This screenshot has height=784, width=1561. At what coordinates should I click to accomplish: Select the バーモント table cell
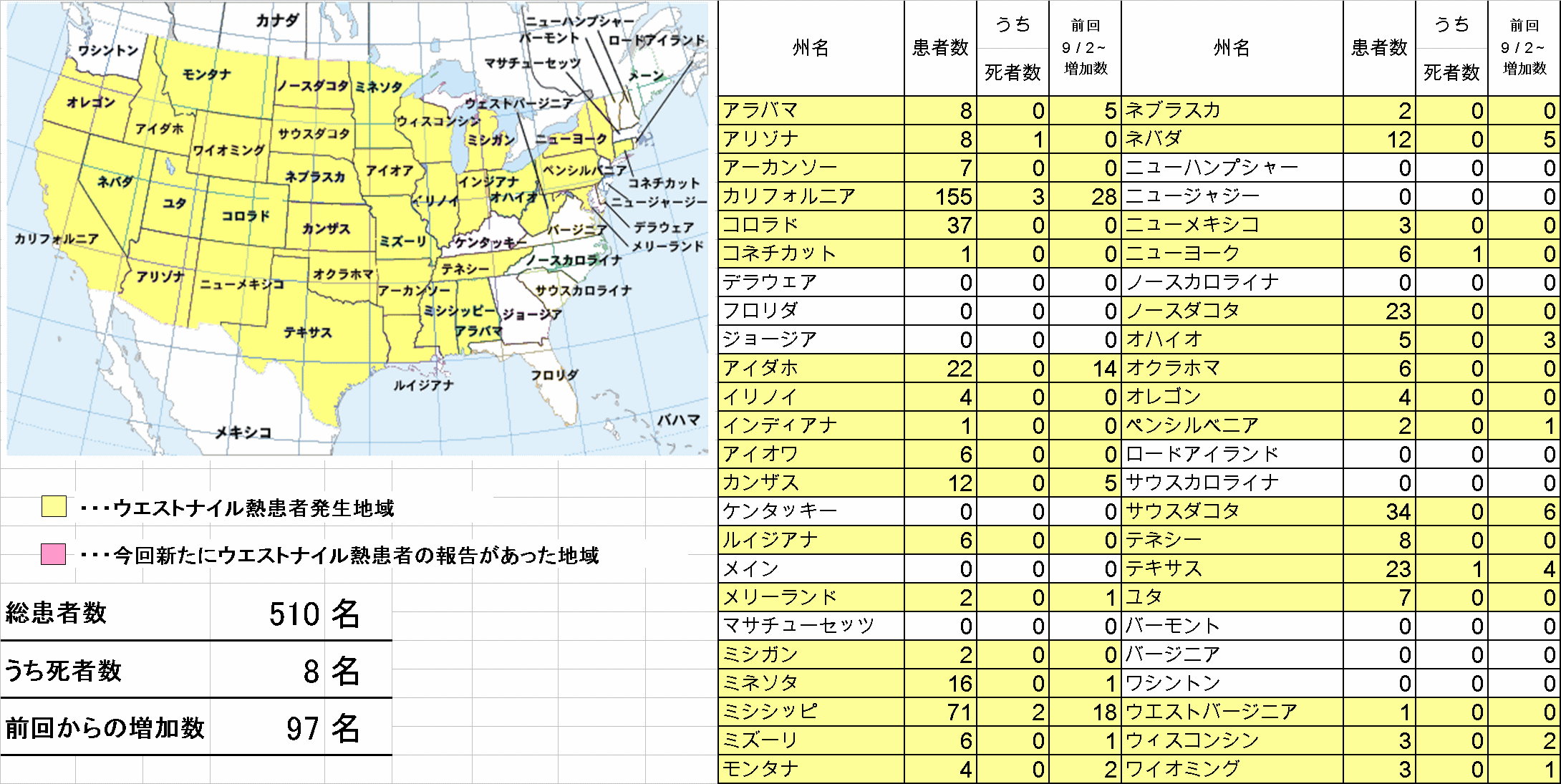coord(1232,626)
